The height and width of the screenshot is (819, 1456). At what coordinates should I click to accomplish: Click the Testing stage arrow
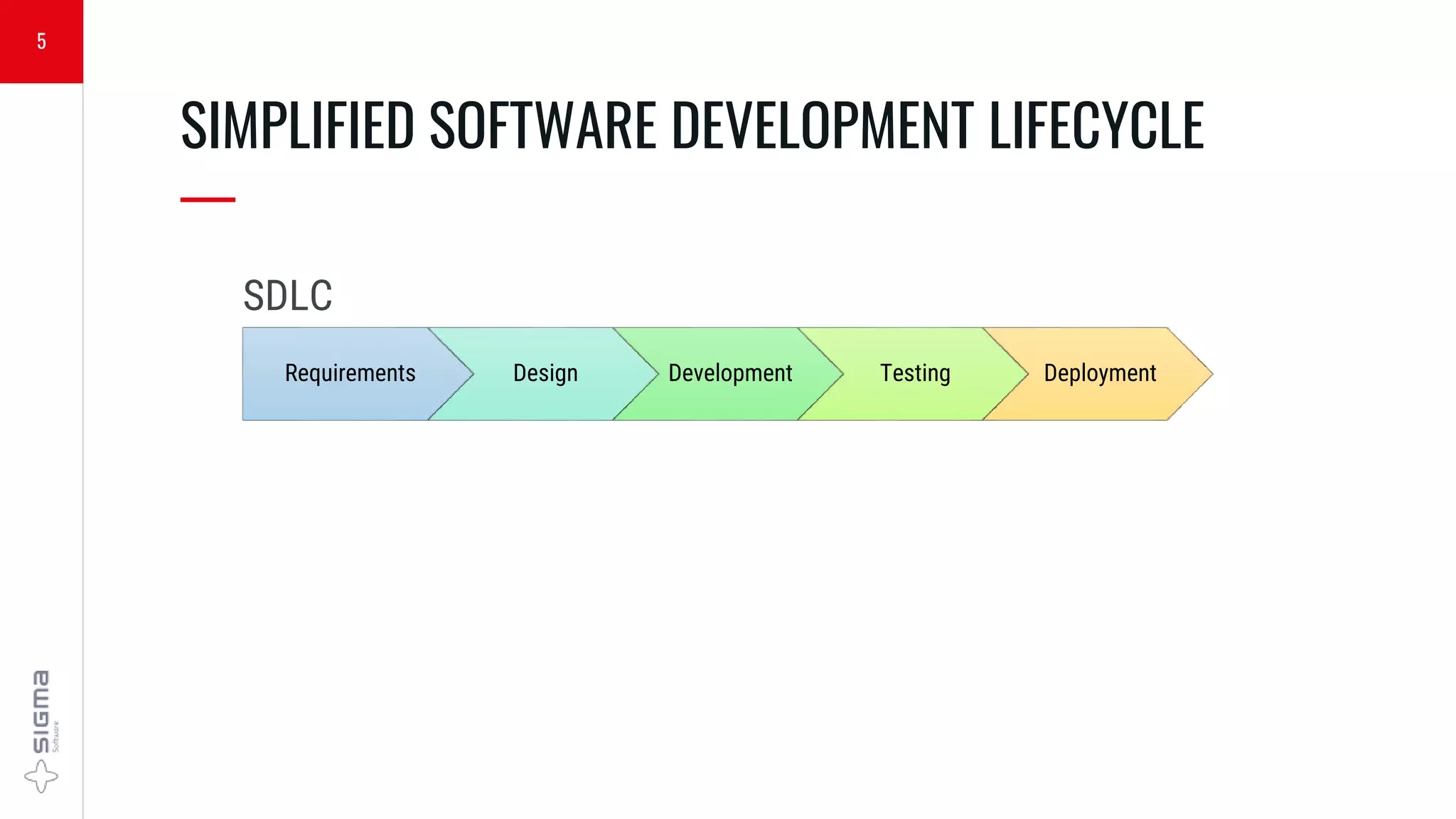pos(915,373)
